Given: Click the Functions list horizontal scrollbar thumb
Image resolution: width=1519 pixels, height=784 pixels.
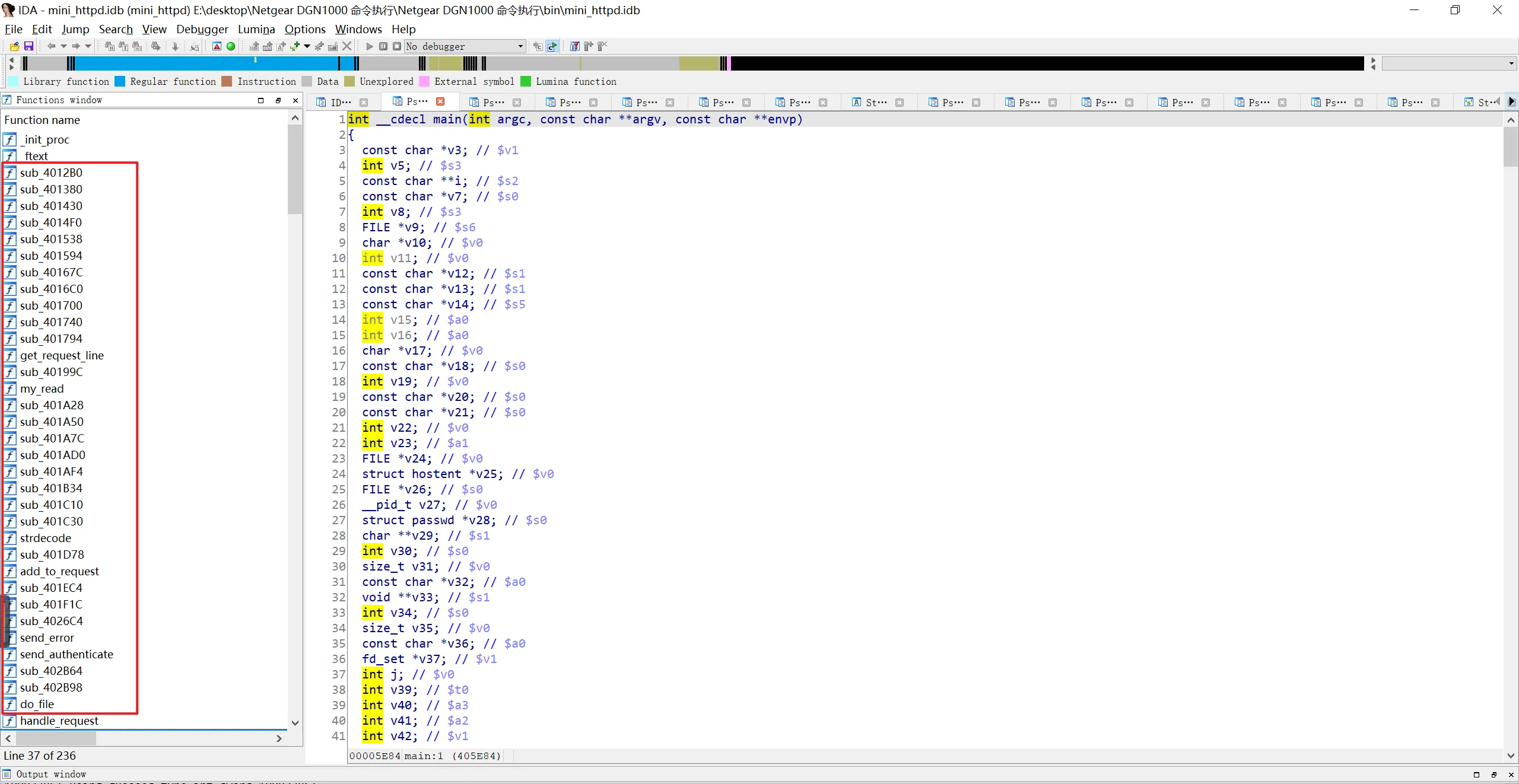Looking at the screenshot, I should coord(56,738).
